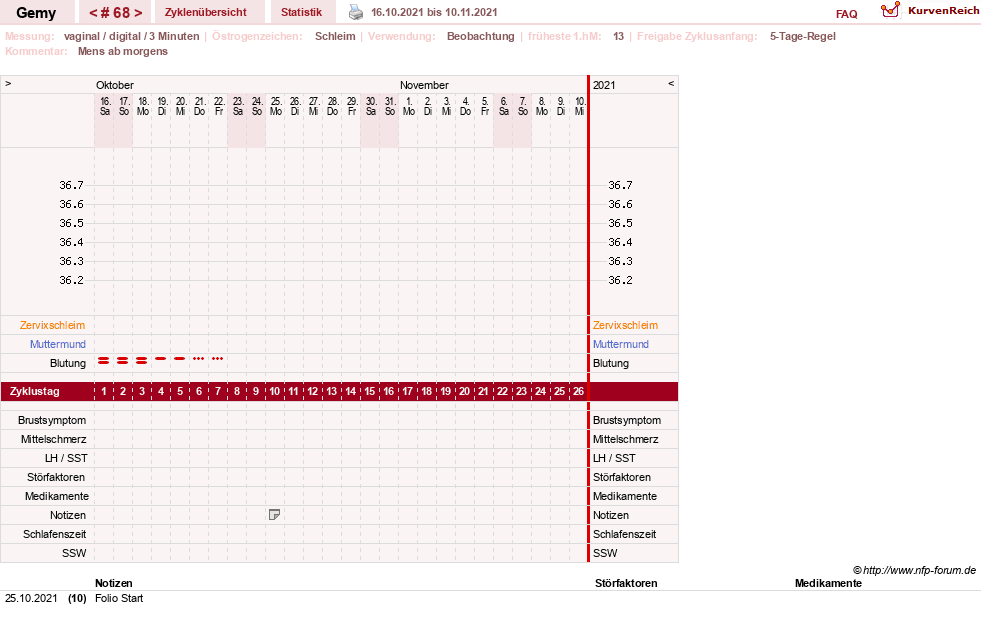Click left 36.7 temperature label
The image size is (981, 622).
pyautogui.click(x=71, y=185)
